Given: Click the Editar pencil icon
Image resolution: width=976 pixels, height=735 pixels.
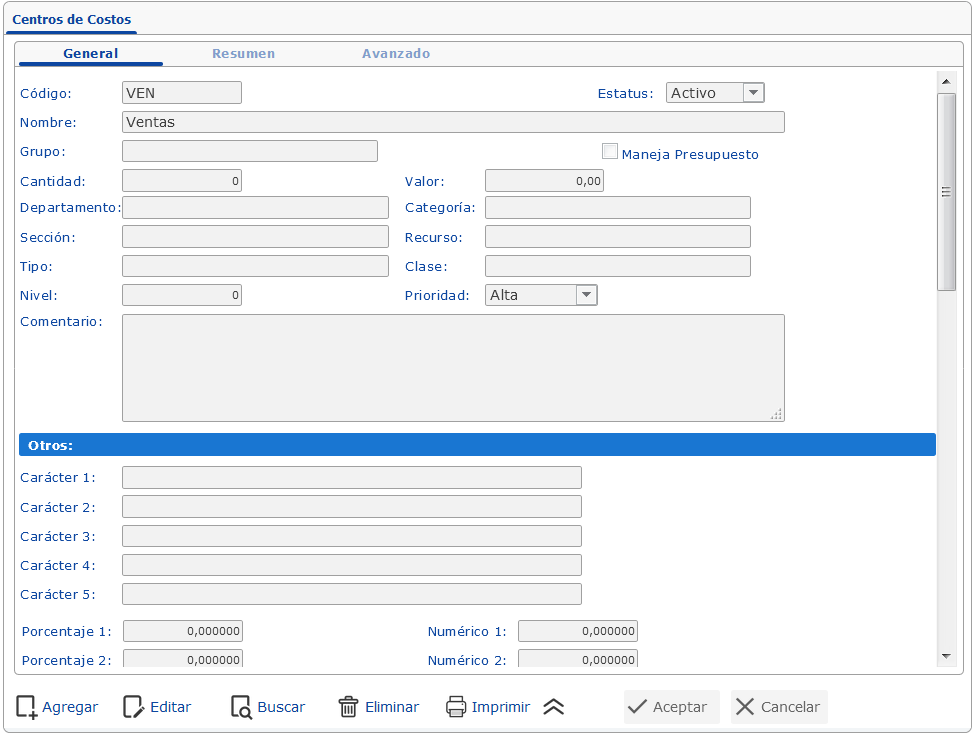Looking at the screenshot, I should pos(133,707).
